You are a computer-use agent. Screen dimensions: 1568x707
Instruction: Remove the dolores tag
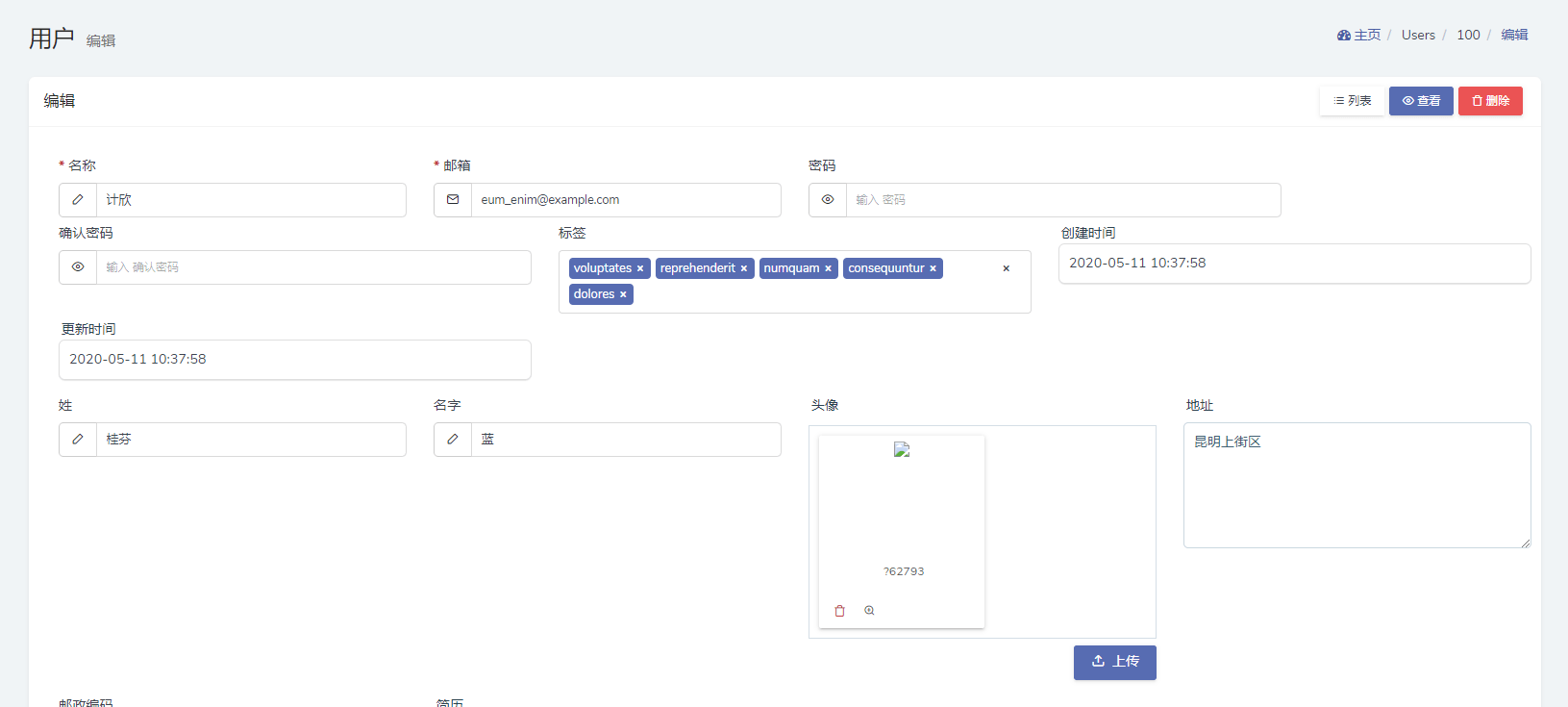click(x=623, y=295)
